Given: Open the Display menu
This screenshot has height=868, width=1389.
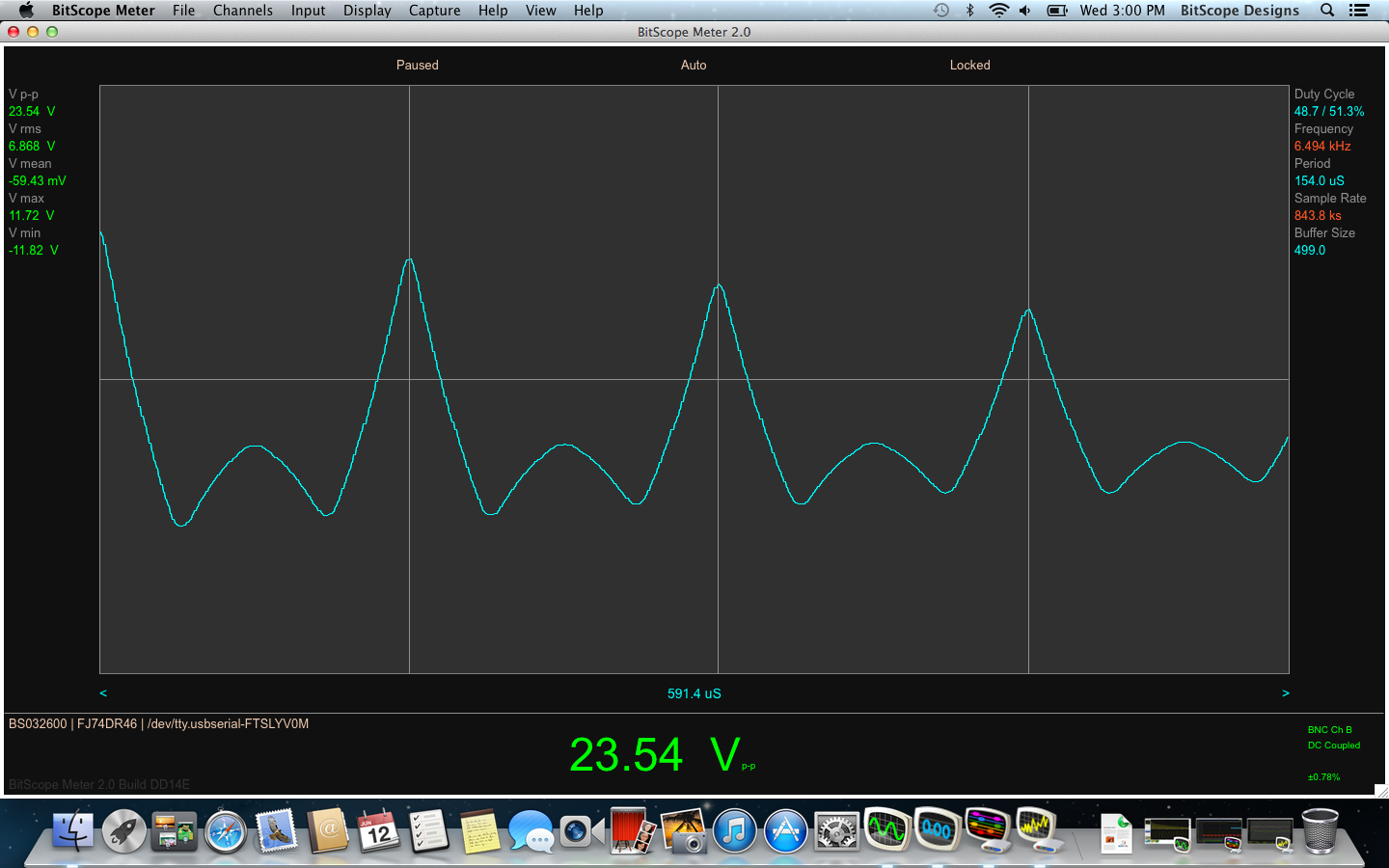Looking at the screenshot, I should tap(367, 11).
